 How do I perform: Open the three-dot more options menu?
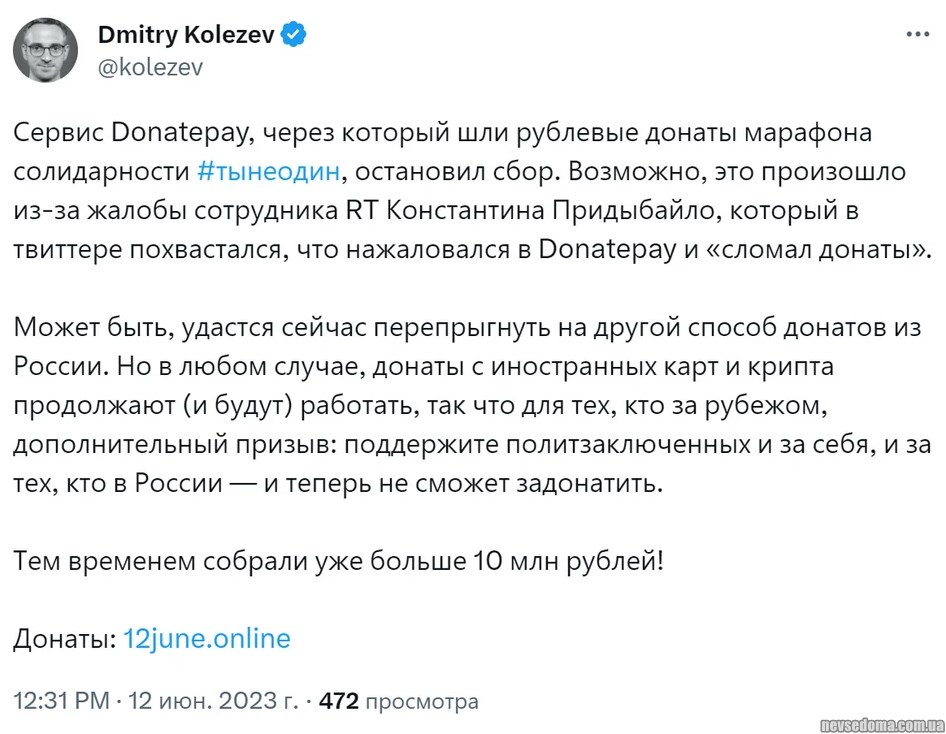point(917,33)
